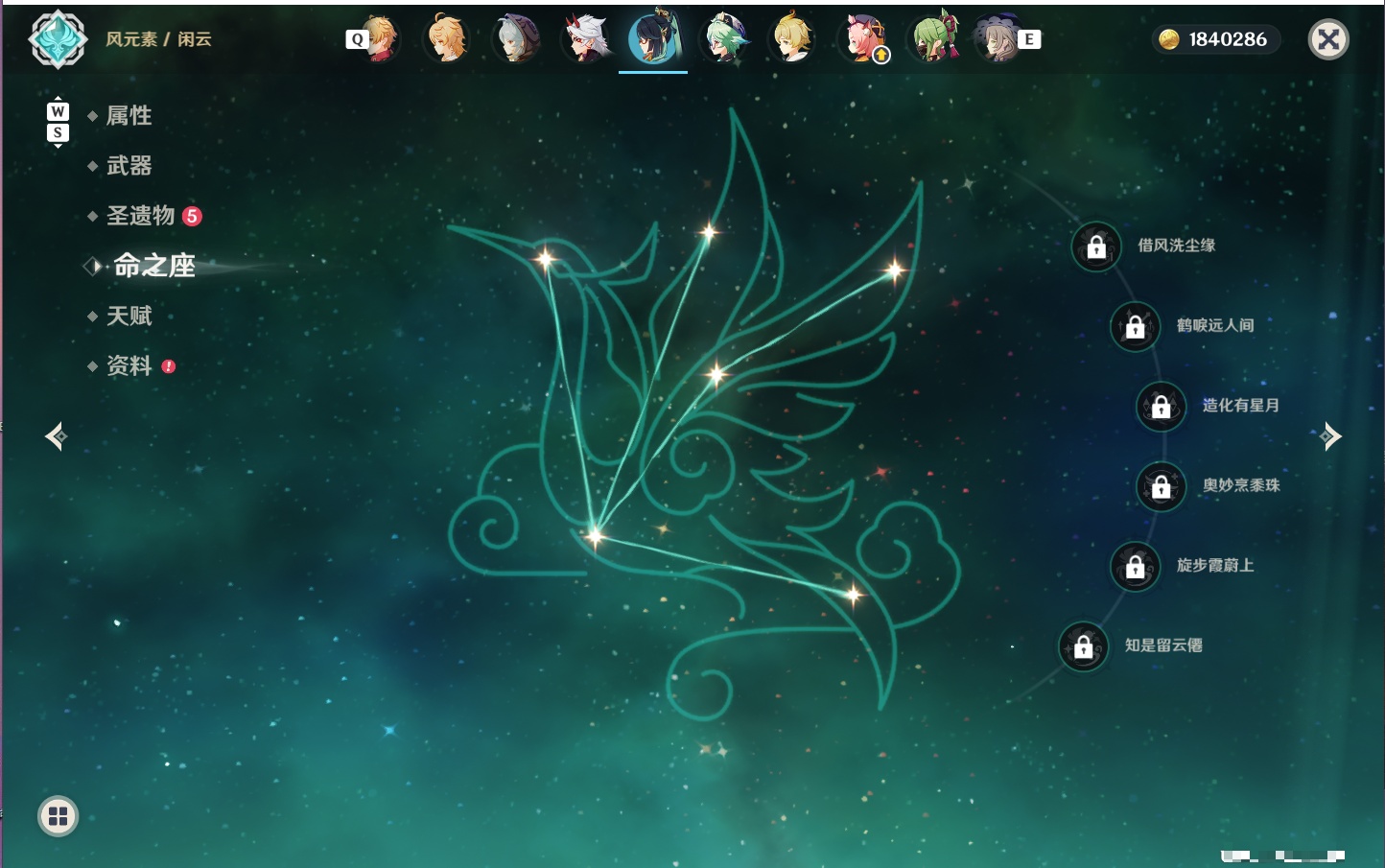Open the grid menu icon at bottom left
The width and height of the screenshot is (1385, 868).
pos(58,816)
